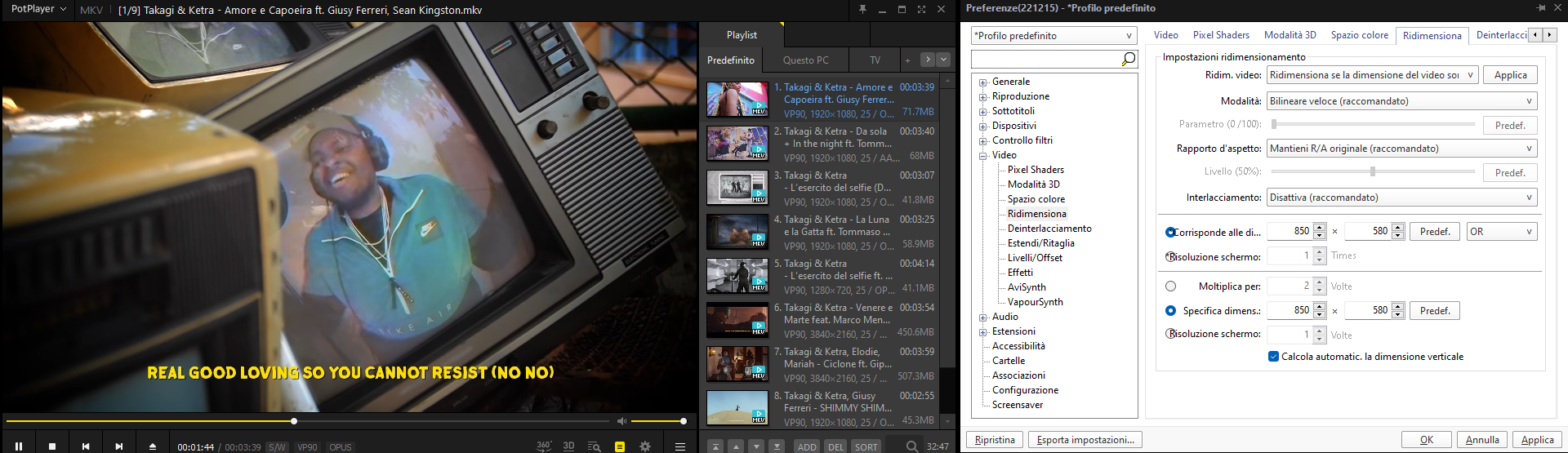
Task: Open the hamburger menu in player bar
Action: pyautogui.click(x=679, y=446)
